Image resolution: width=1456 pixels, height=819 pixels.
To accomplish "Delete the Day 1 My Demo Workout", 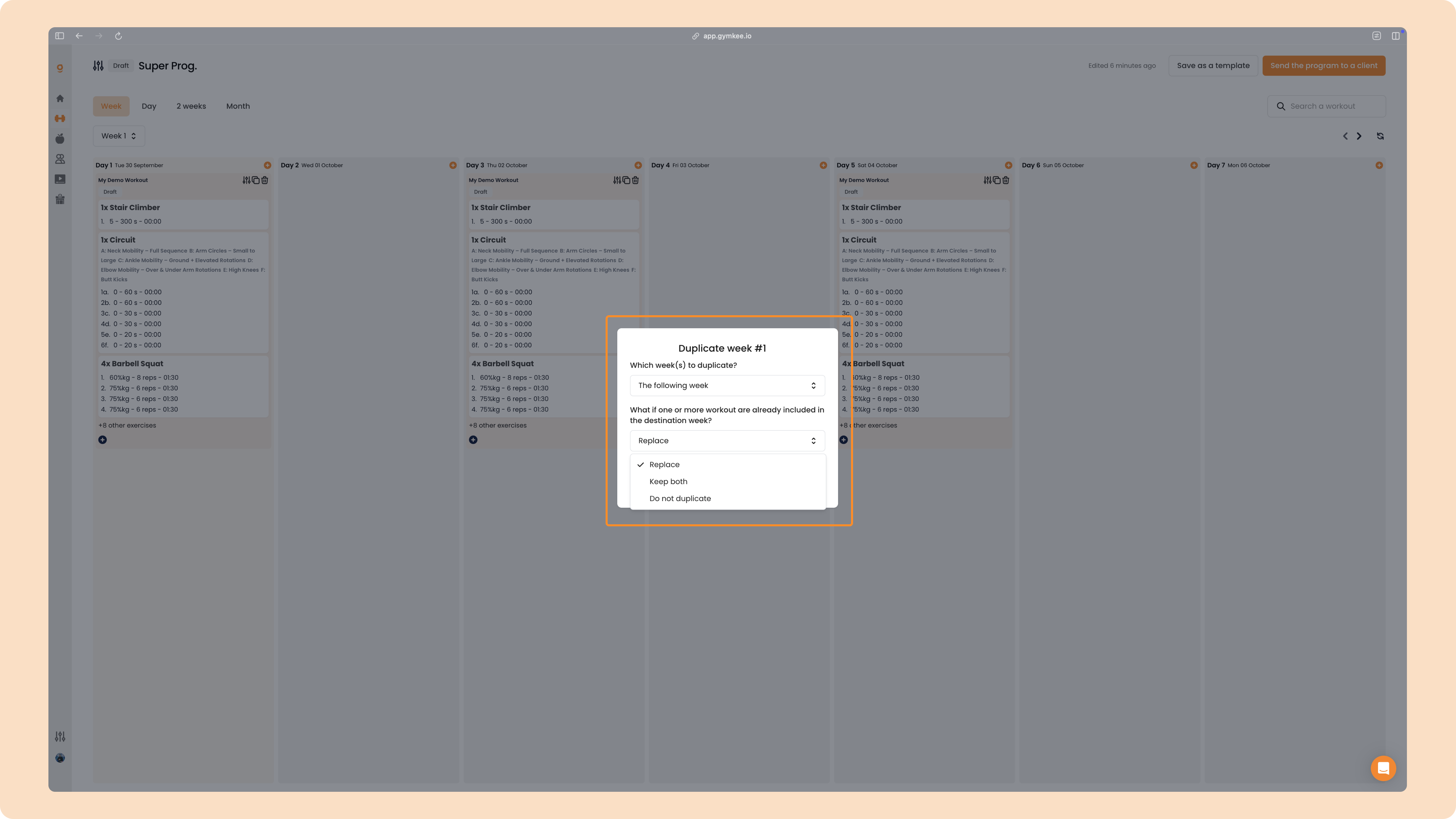I will click(x=265, y=180).
